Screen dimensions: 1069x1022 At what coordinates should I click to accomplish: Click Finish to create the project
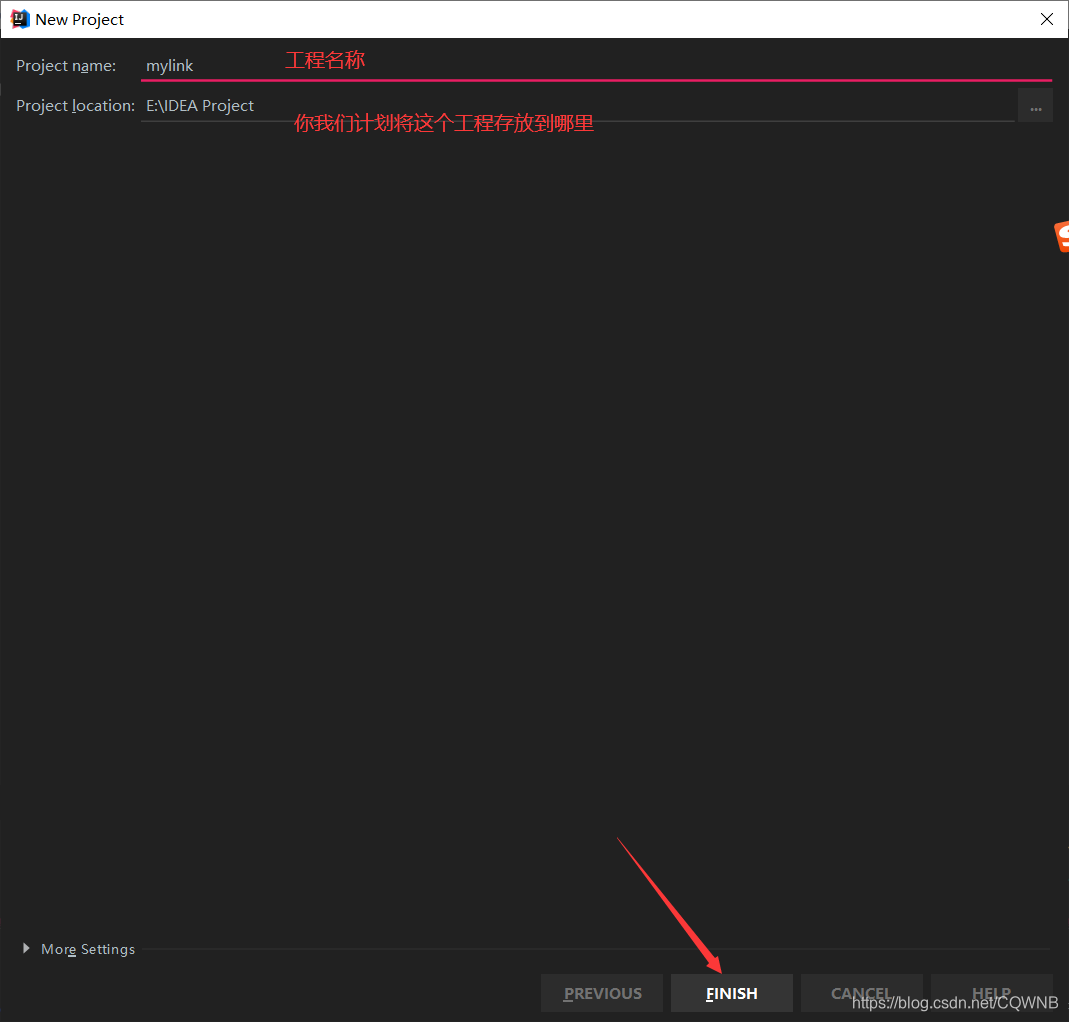[732, 993]
